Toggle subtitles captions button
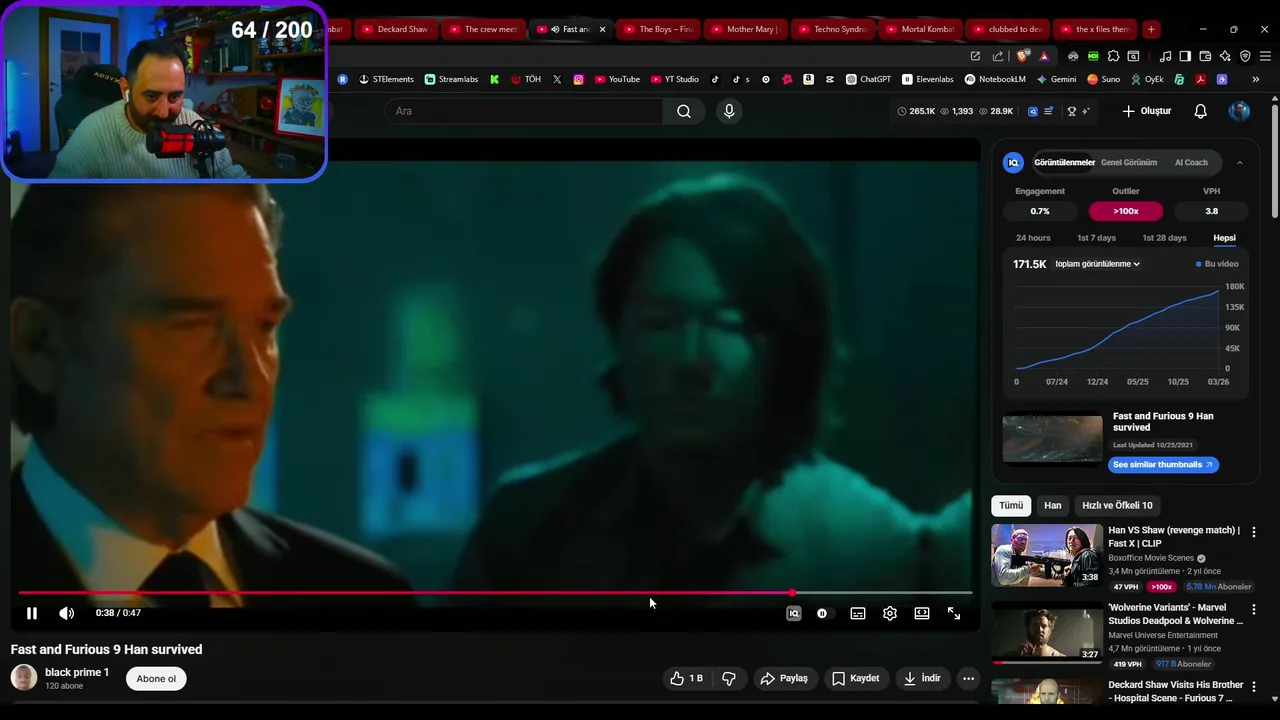Screen dimensions: 1280x720 [x=858, y=613]
